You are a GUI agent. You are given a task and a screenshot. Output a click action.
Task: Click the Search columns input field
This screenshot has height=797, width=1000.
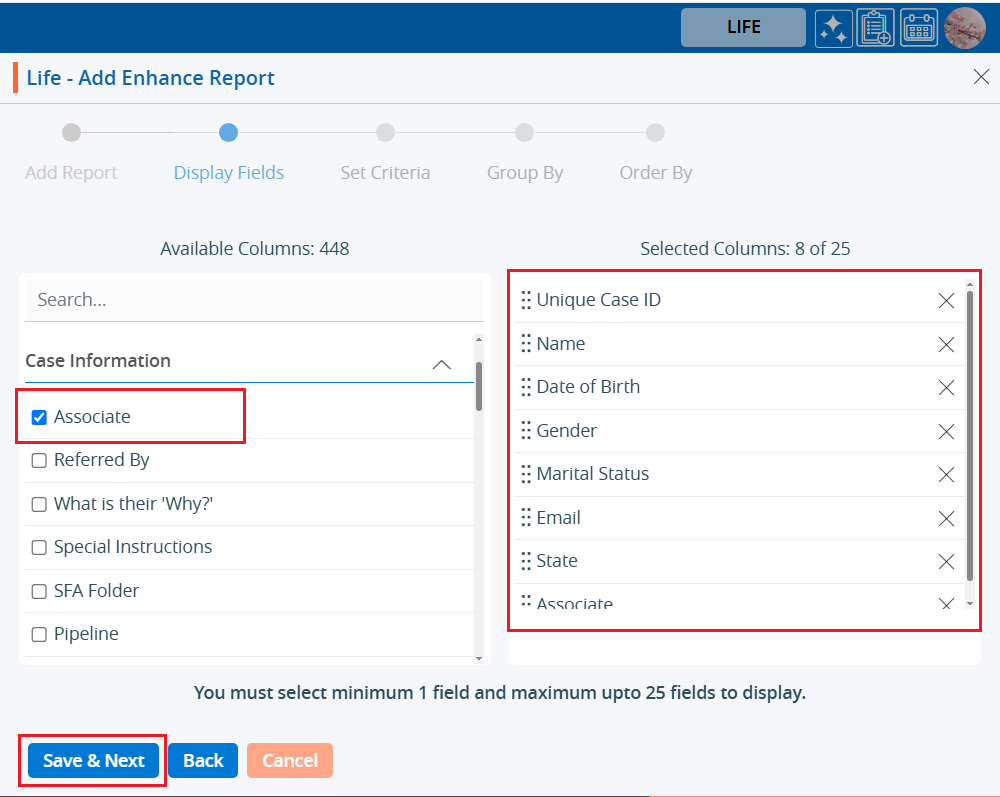(x=254, y=300)
